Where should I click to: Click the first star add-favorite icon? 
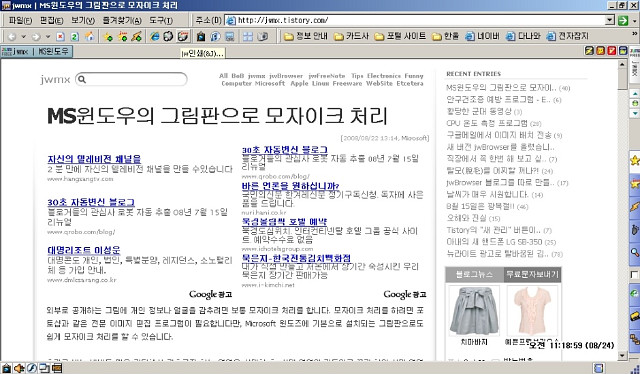108,37
